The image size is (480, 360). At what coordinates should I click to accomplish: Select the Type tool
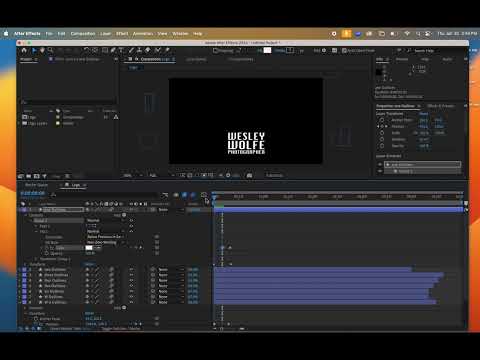[121, 50]
